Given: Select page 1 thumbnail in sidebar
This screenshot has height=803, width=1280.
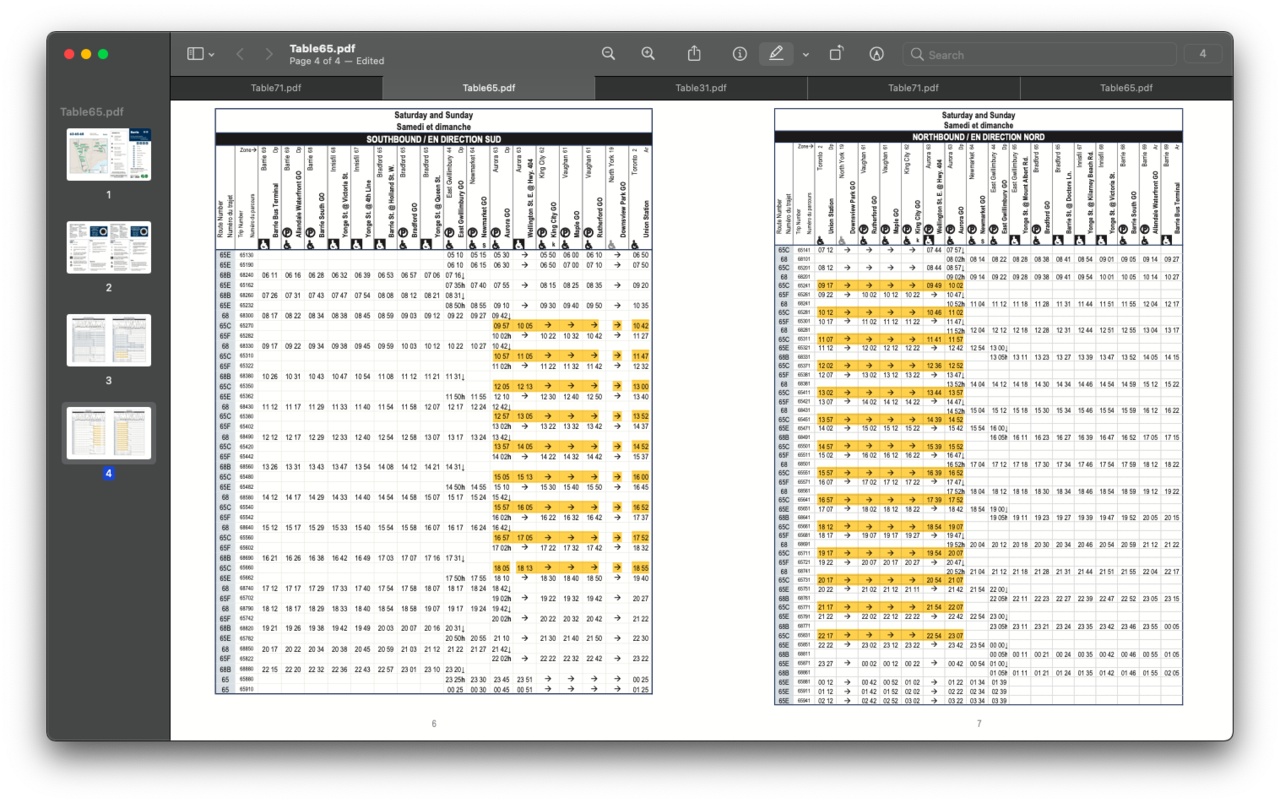Looking at the screenshot, I should click(x=109, y=154).
